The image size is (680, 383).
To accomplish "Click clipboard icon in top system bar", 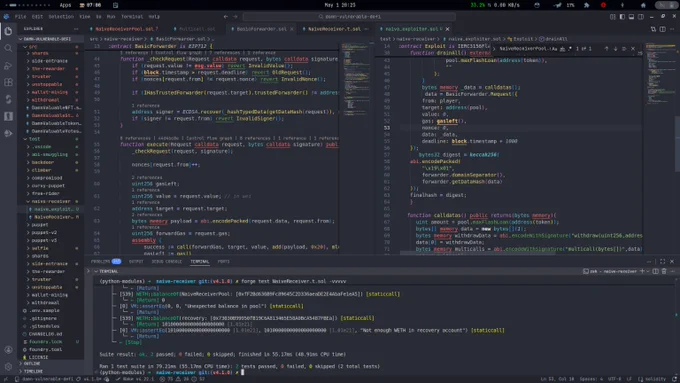I will (115, 5).
